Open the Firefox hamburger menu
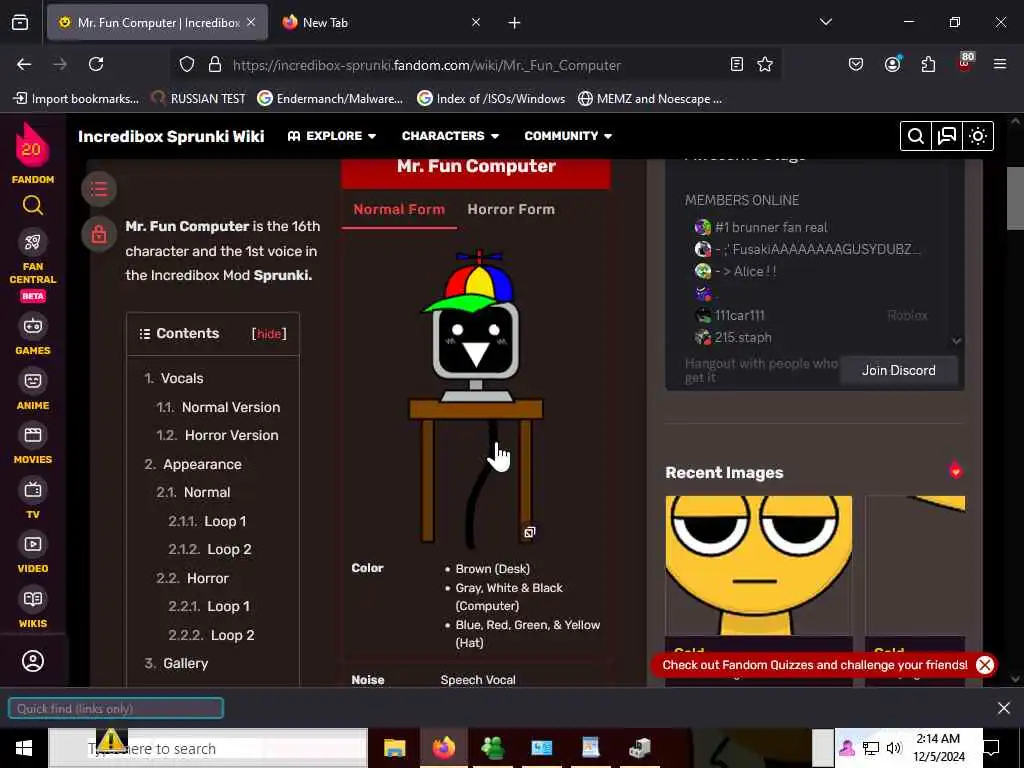This screenshot has width=1024, height=768. 1000,64
